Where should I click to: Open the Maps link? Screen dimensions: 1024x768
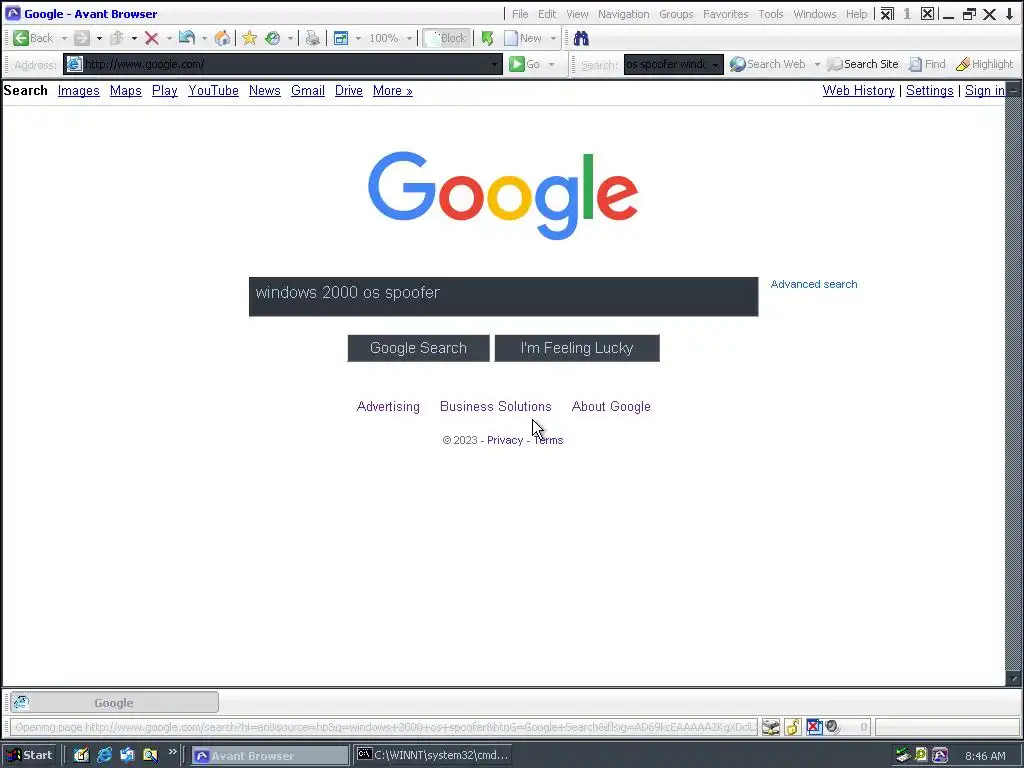coord(125,91)
